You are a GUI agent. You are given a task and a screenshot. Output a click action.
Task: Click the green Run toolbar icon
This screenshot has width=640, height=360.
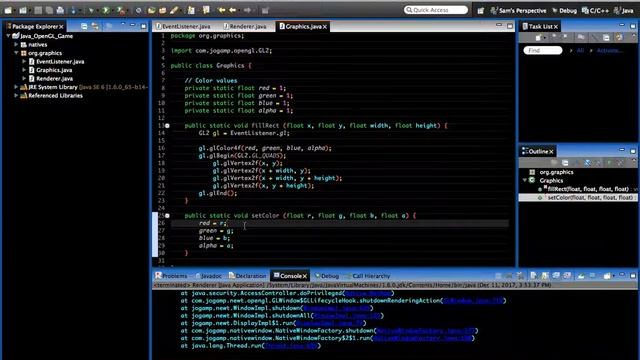106,10
